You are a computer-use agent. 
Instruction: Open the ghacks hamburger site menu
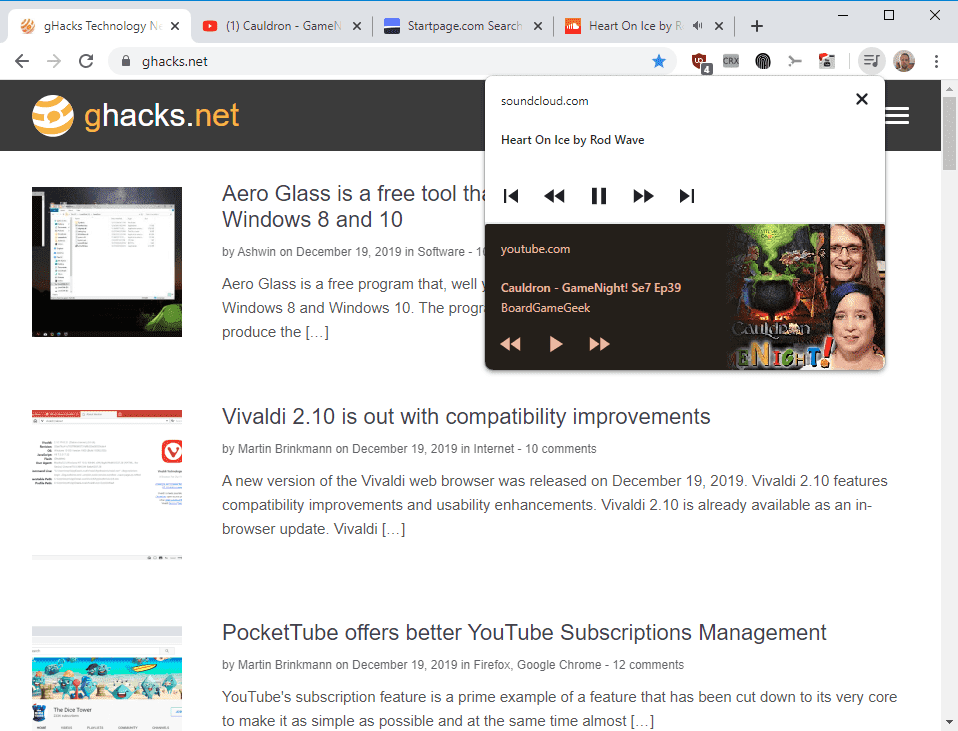(x=897, y=116)
